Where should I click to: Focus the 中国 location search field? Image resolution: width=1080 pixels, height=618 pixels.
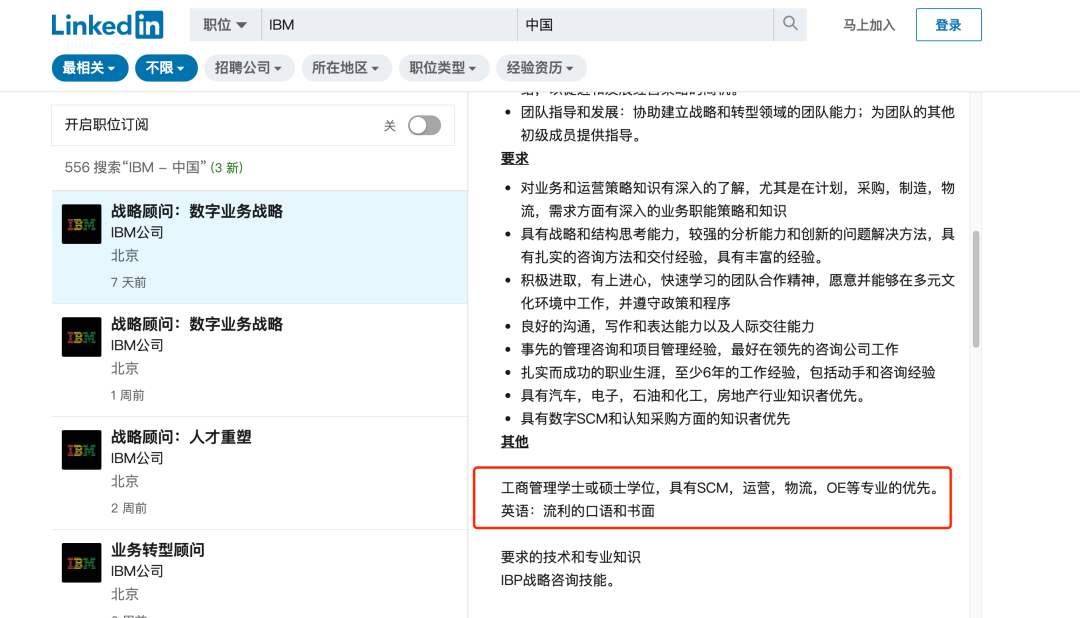click(x=645, y=25)
